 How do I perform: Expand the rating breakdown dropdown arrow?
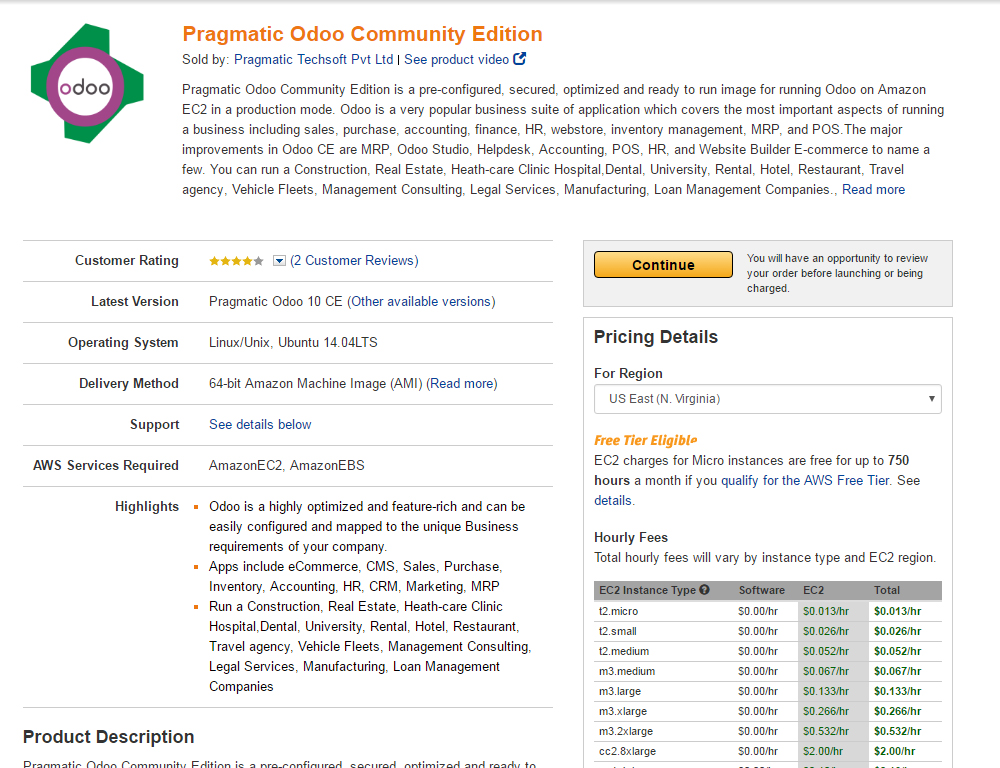point(279,261)
